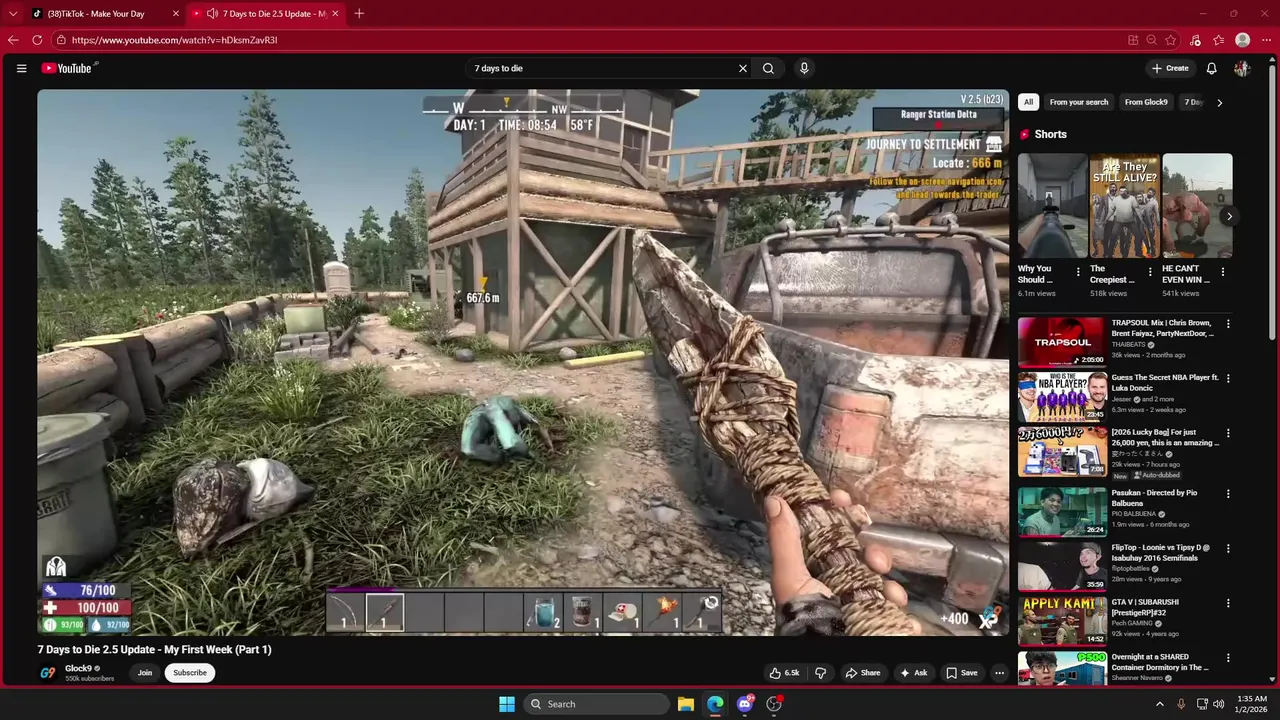Clear the search box with X

click(743, 68)
